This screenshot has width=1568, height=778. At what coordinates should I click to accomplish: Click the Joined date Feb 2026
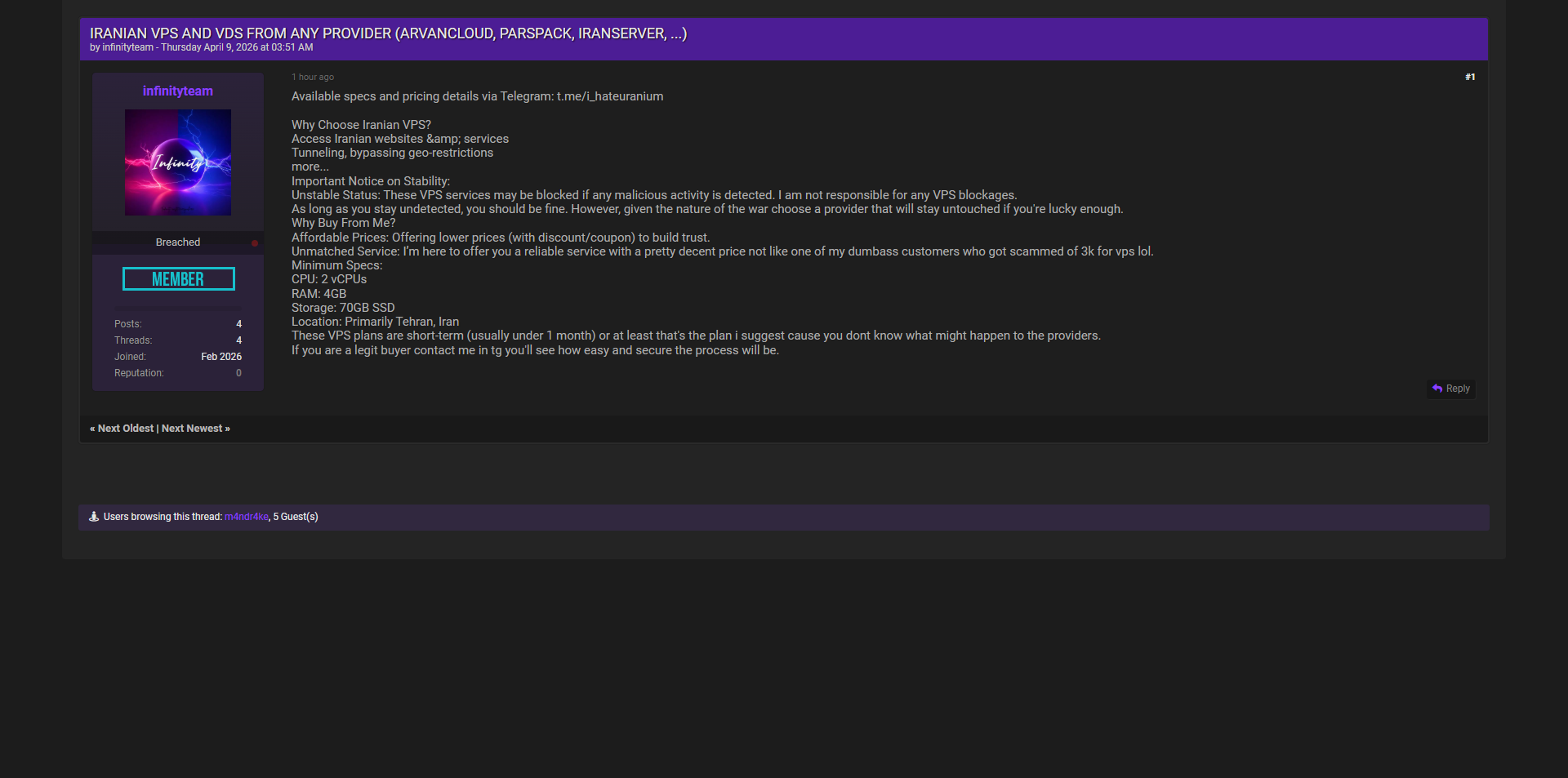tap(221, 357)
